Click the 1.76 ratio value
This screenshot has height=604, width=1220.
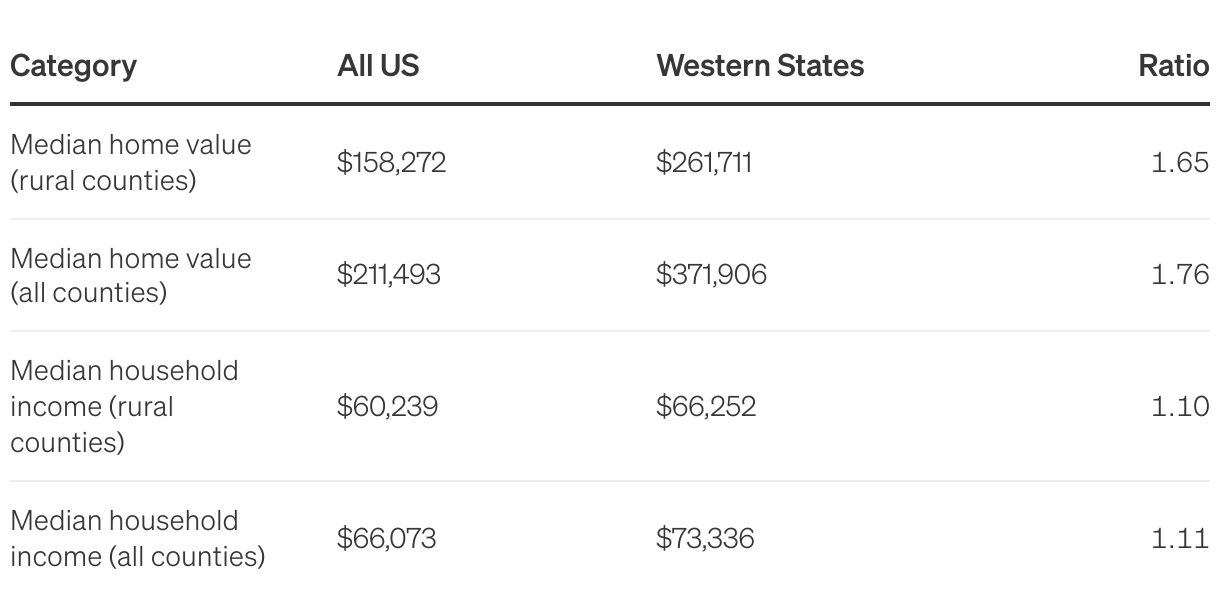coord(1180,275)
